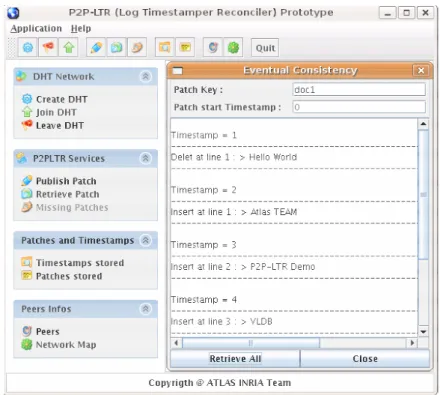Screen dimensions: 440x395
Task: Click the Timestamps stored toolbar icon
Action: pyautogui.click(x=165, y=48)
